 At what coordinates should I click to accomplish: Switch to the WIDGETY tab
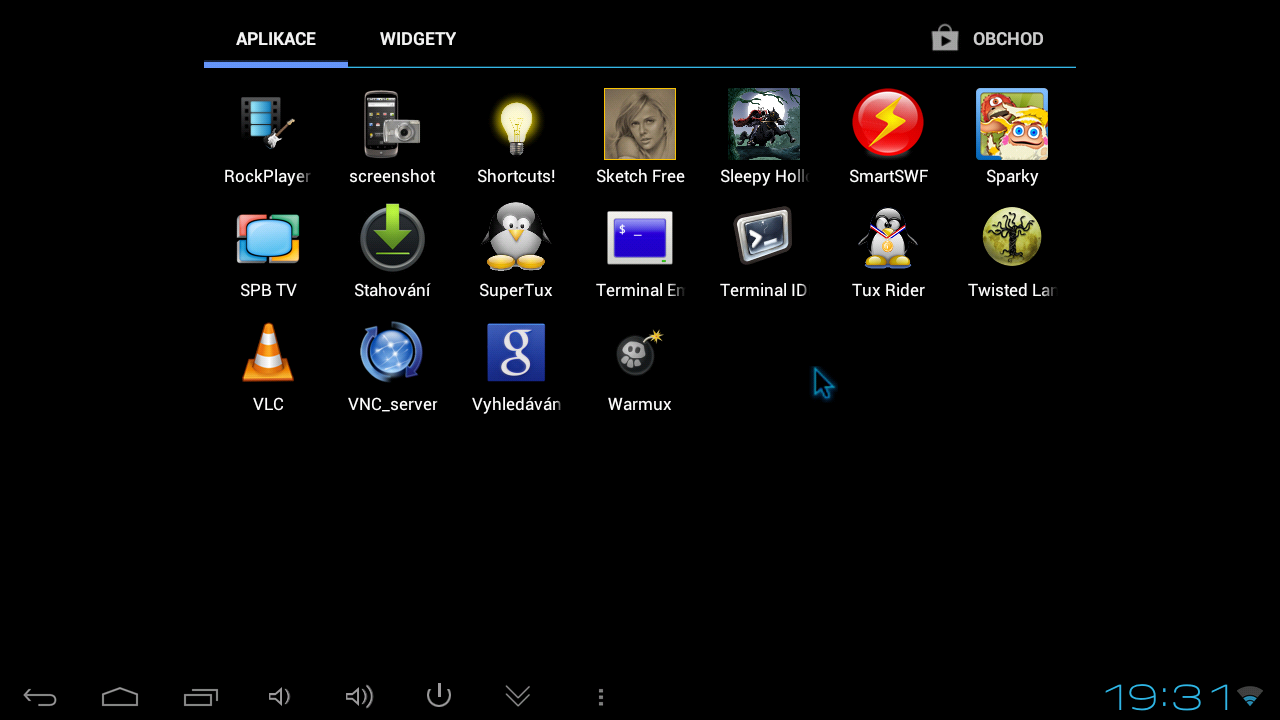[x=418, y=40]
